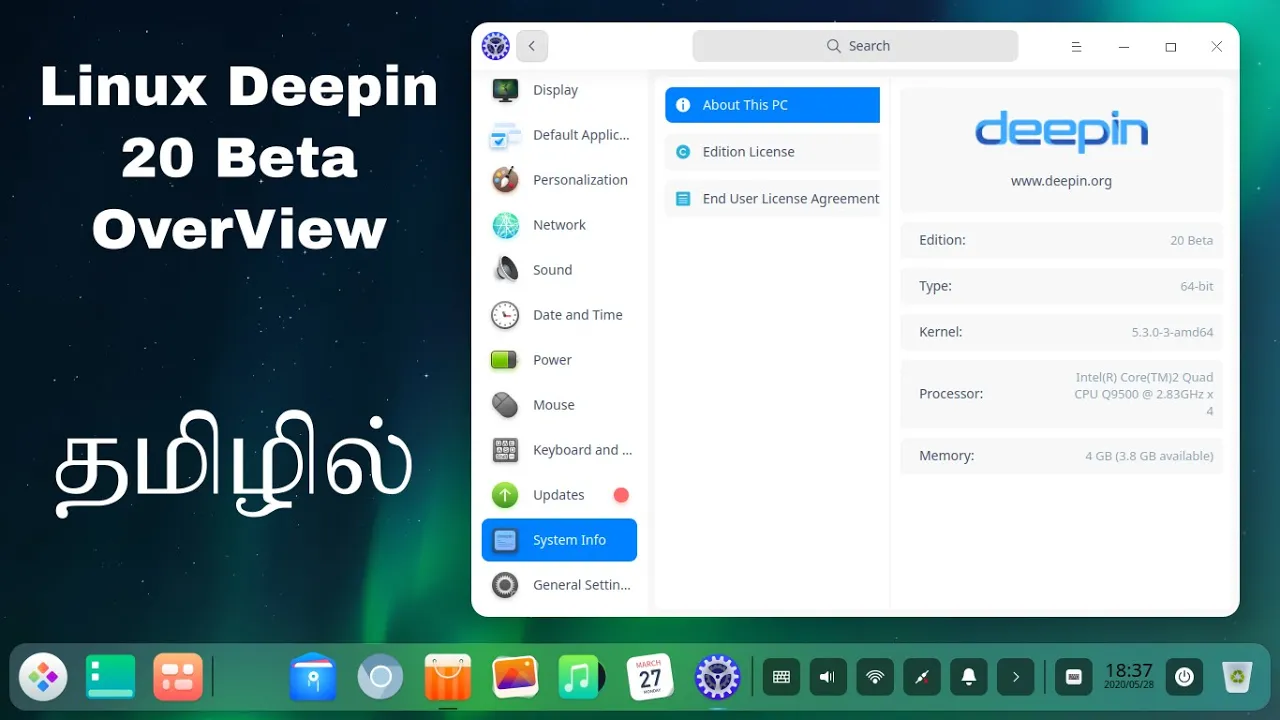Launch File Manager from dock

pyautogui.click(x=313, y=677)
